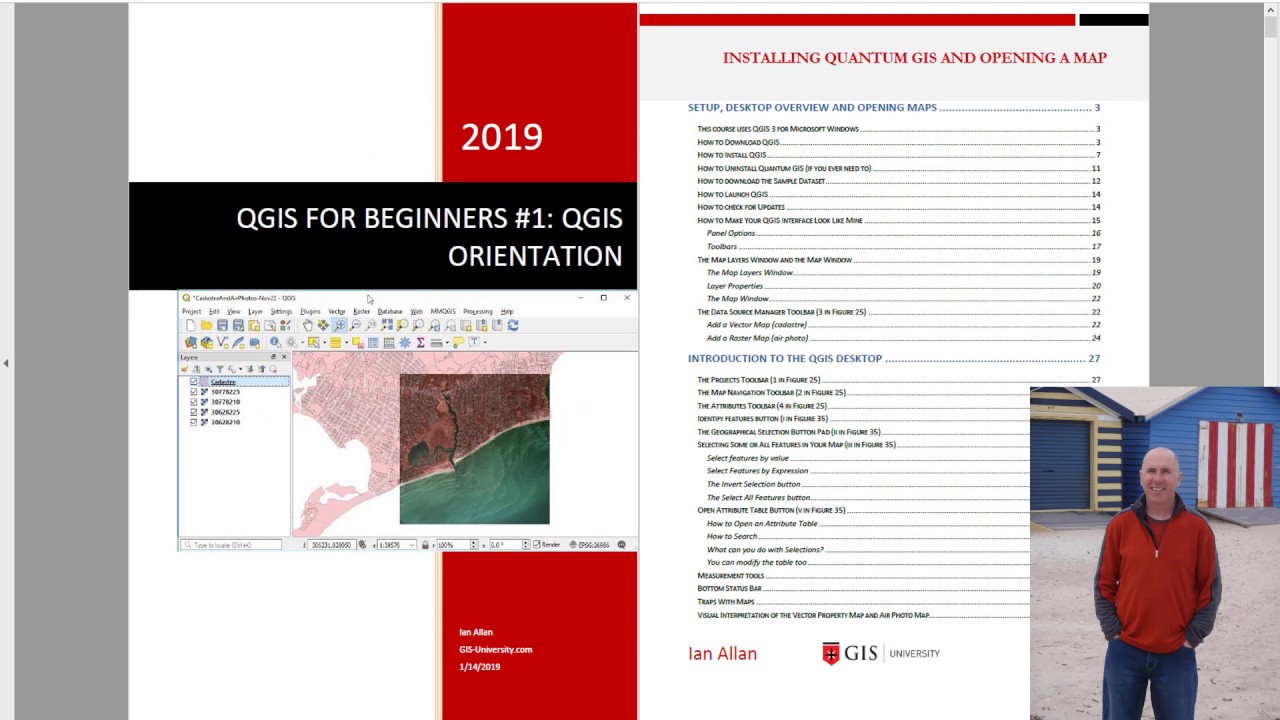
Task: Click 'Traps With Maps' contents entry
Action: pyautogui.click(x=726, y=601)
